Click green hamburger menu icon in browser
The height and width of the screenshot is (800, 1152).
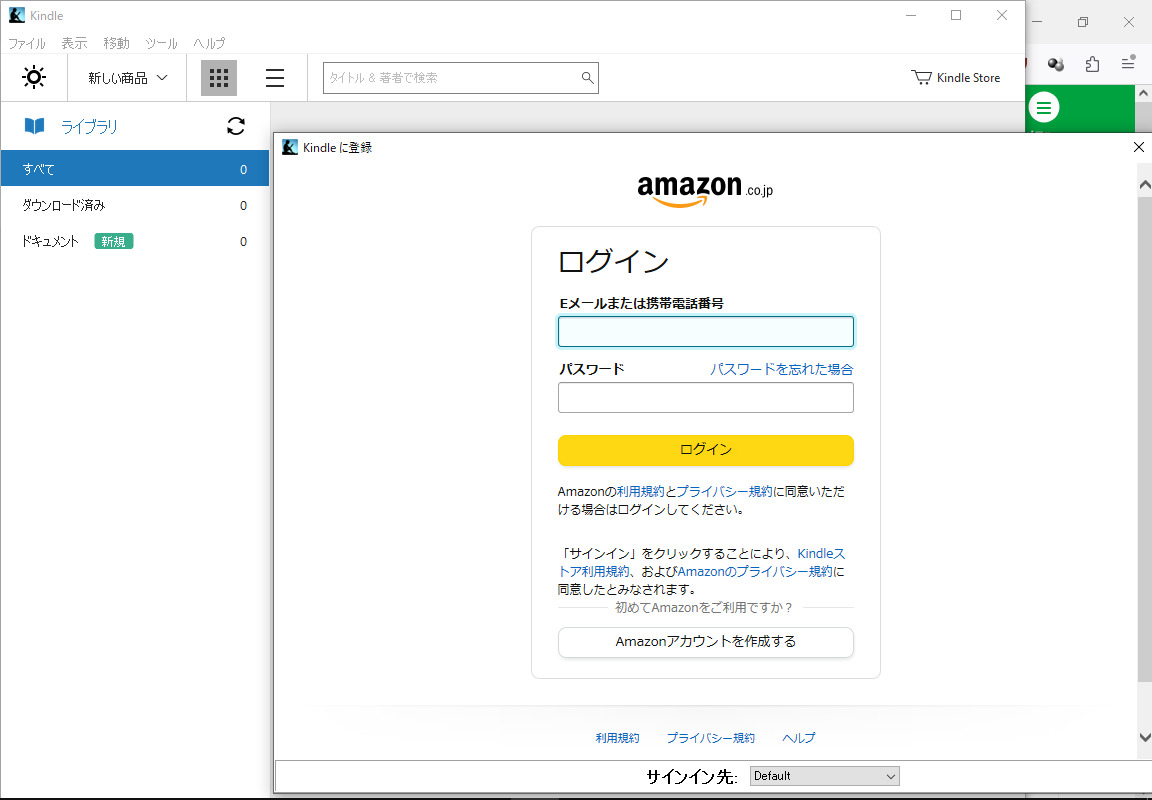point(1044,108)
